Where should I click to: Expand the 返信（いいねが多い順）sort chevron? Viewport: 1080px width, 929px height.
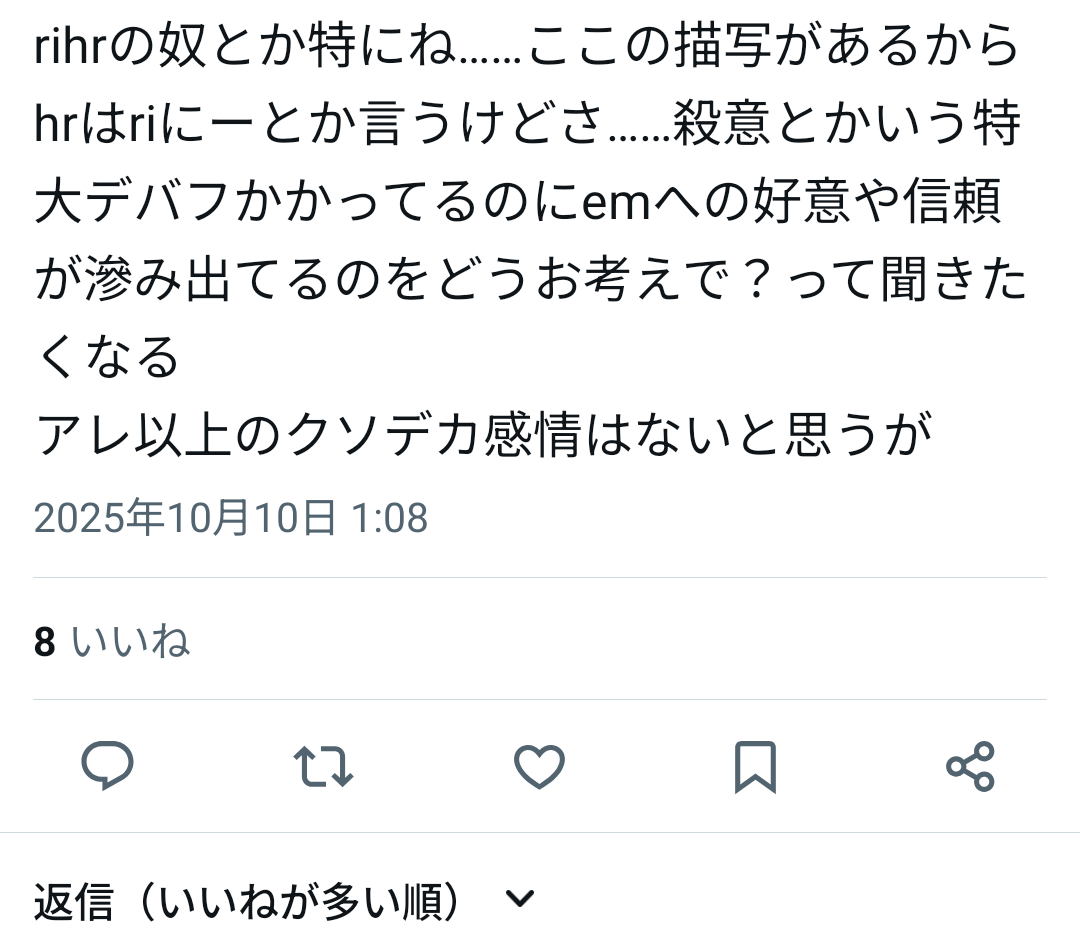click(x=520, y=898)
